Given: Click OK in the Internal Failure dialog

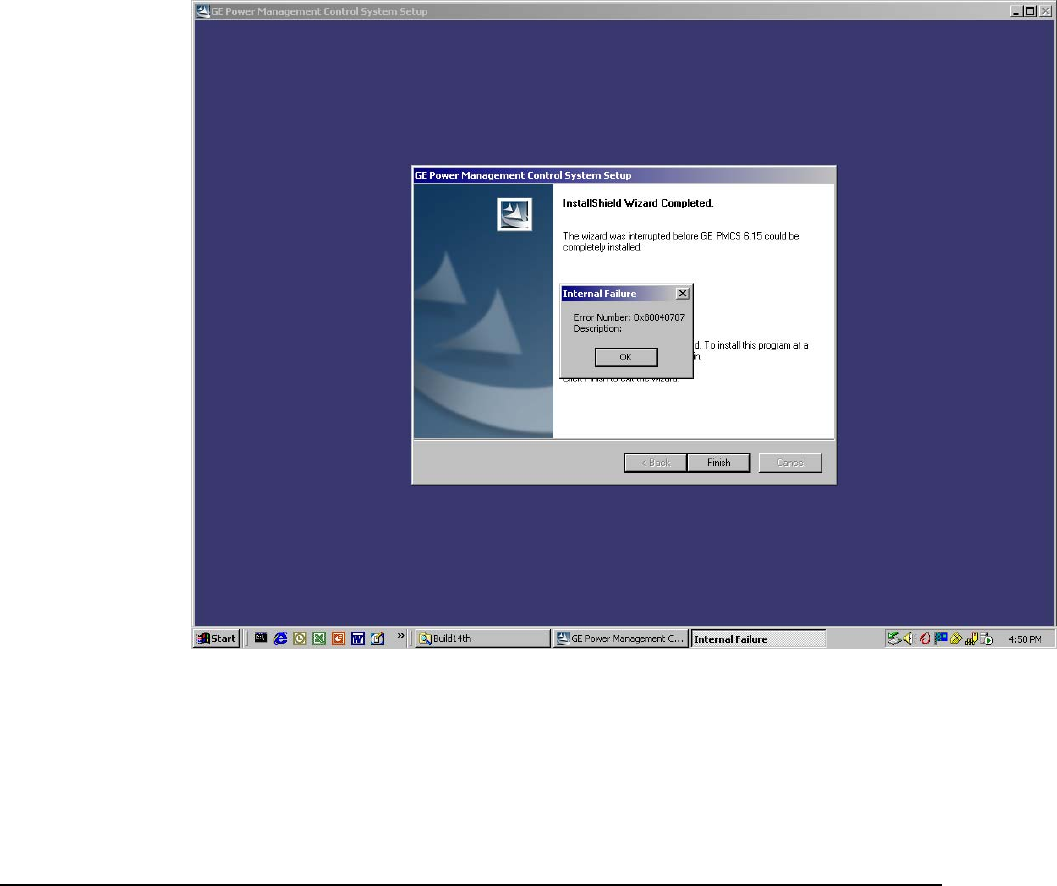Looking at the screenshot, I should click(626, 357).
